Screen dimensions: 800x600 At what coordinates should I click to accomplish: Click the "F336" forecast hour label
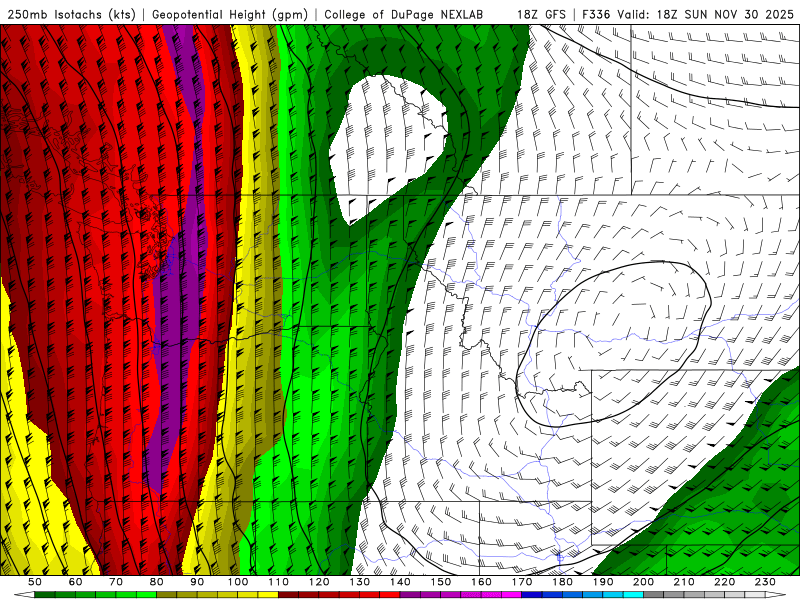click(x=596, y=14)
